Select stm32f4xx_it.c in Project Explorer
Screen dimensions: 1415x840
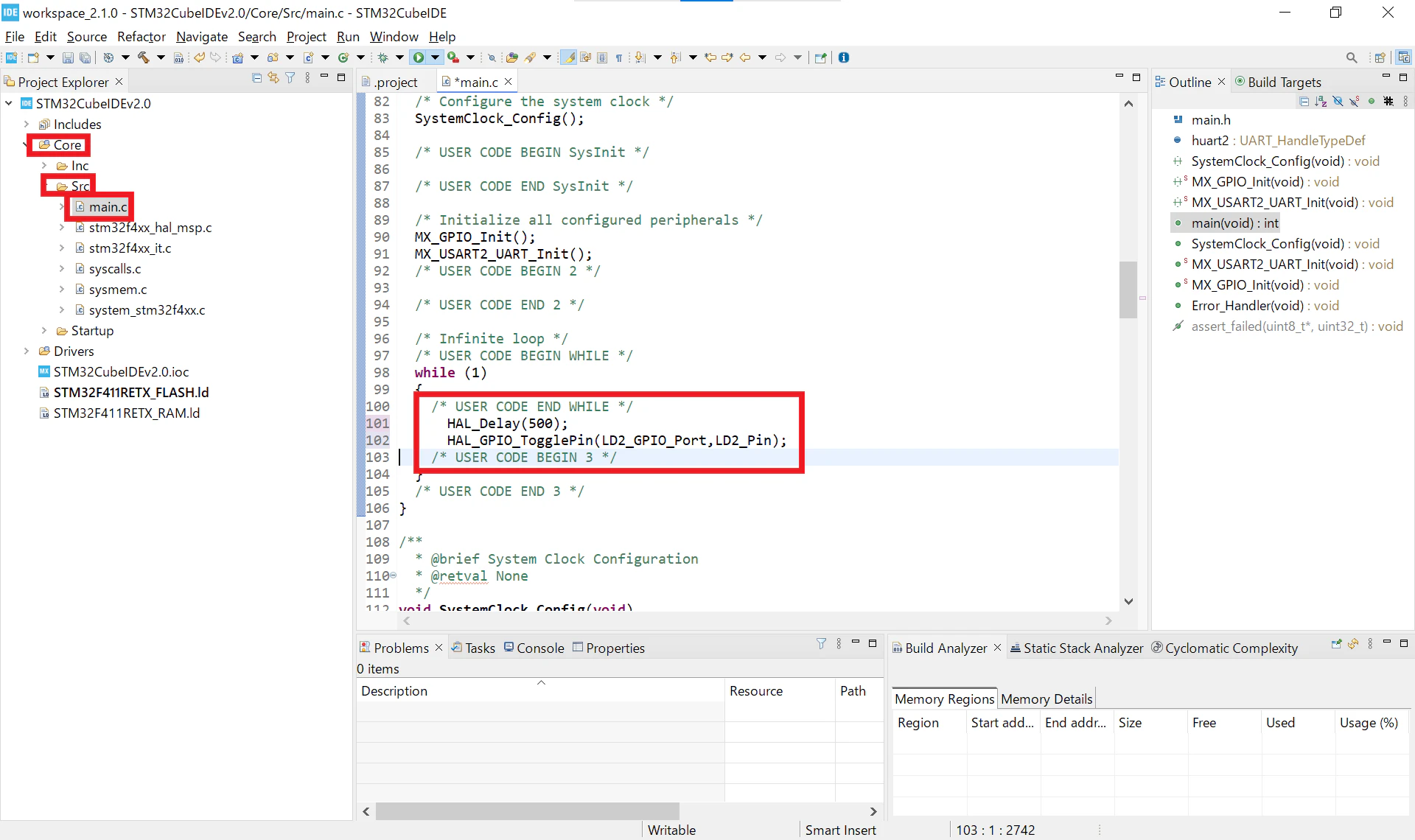point(130,248)
